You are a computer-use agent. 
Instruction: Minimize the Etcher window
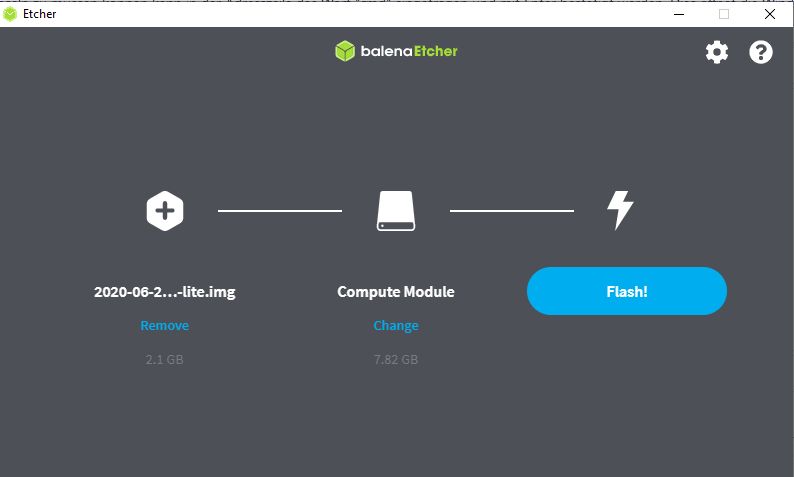pyautogui.click(x=679, y=14)
